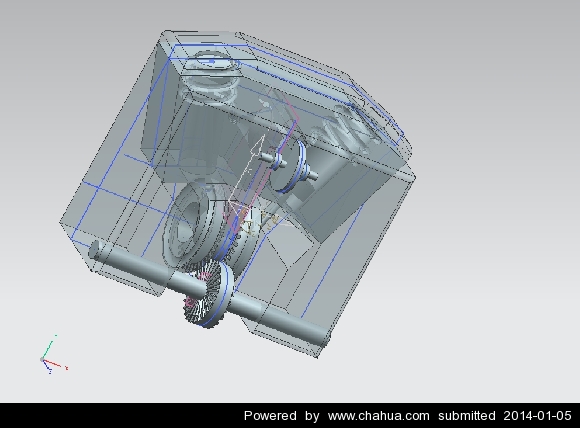Screen dimensions: 580x428
Task: Click the Powered by caption text
Action: click(281, 416)
